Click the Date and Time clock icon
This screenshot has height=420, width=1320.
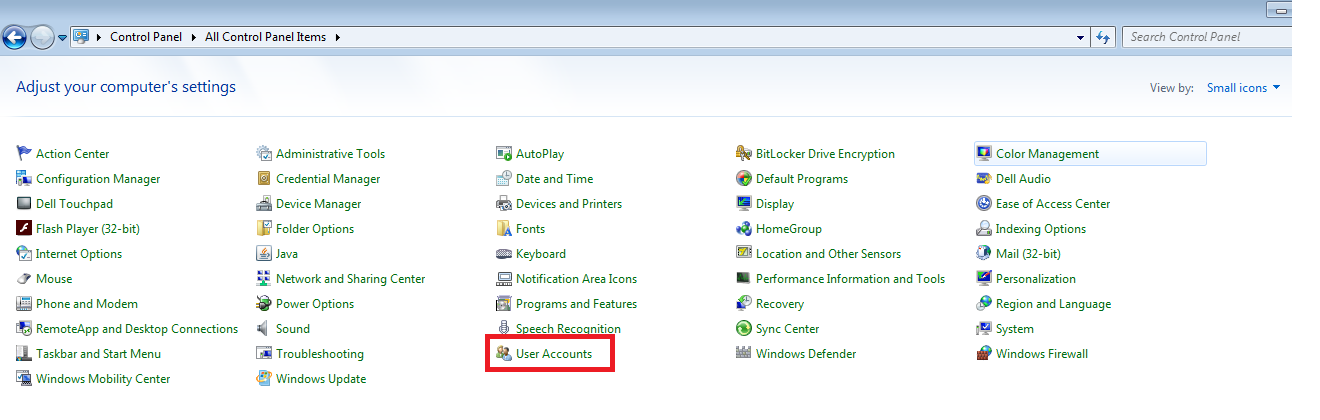[504, 178]
